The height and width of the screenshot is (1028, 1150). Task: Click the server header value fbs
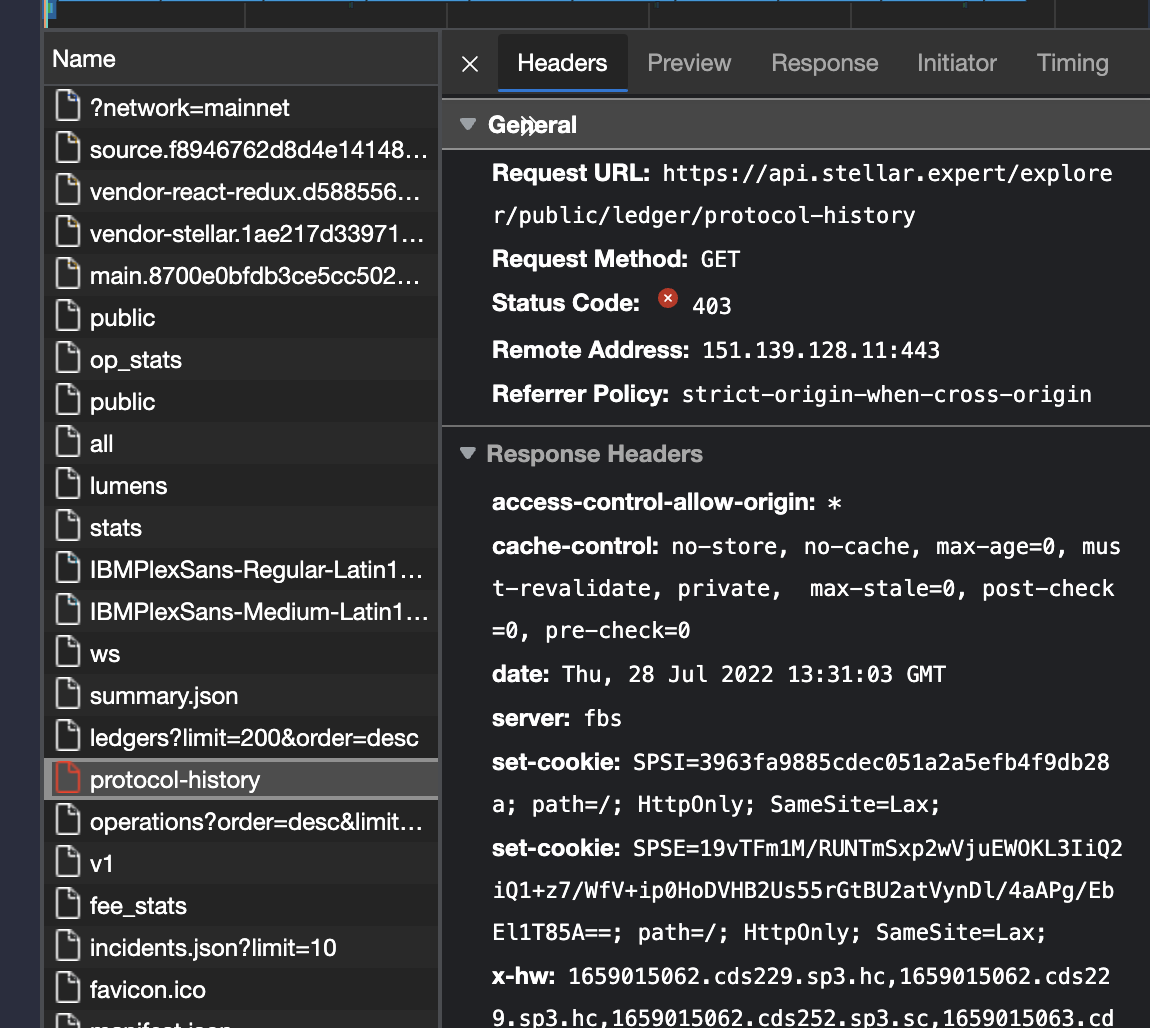pyautogui.click(x=603, y=719)
